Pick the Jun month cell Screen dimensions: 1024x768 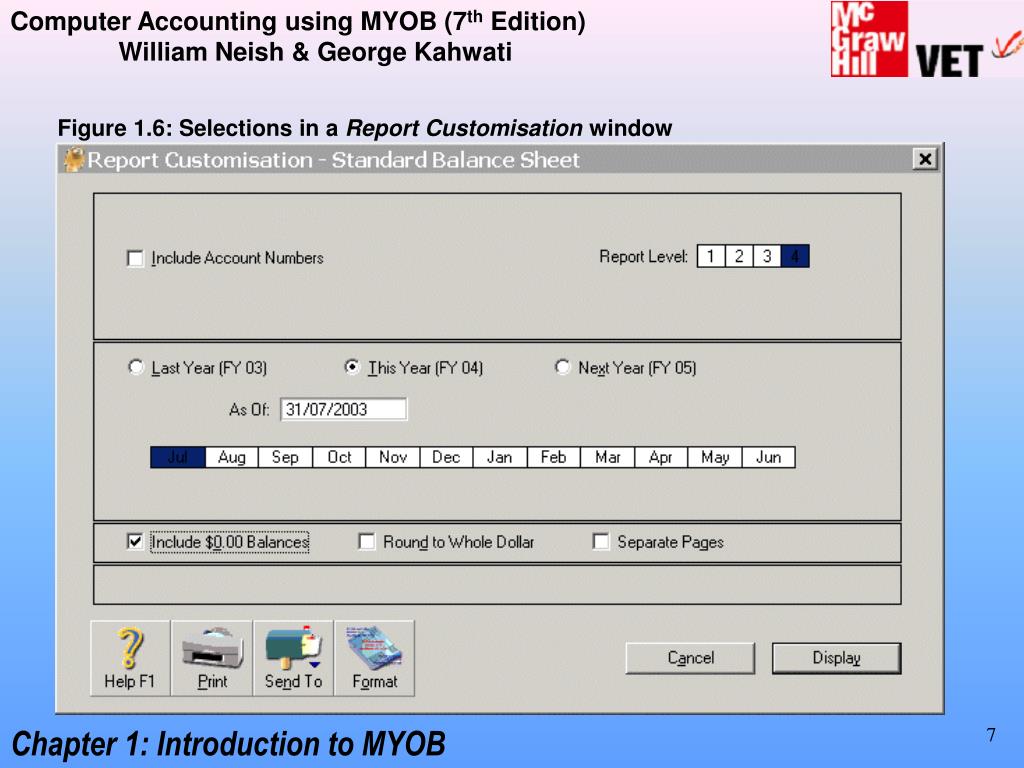click(x=769, y=457)
